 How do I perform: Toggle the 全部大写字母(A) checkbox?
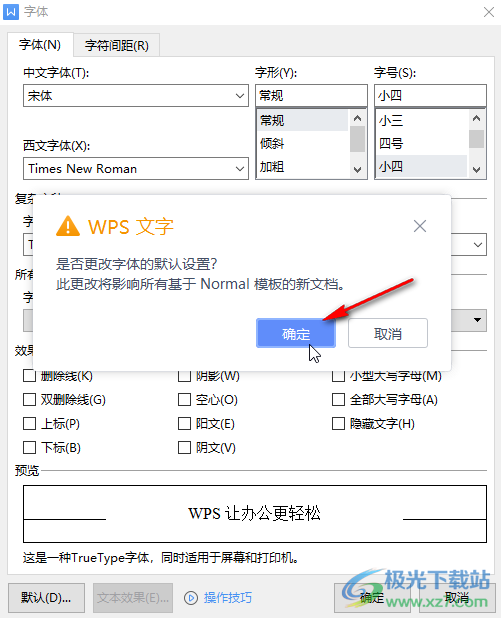click(x=339, y=400)
